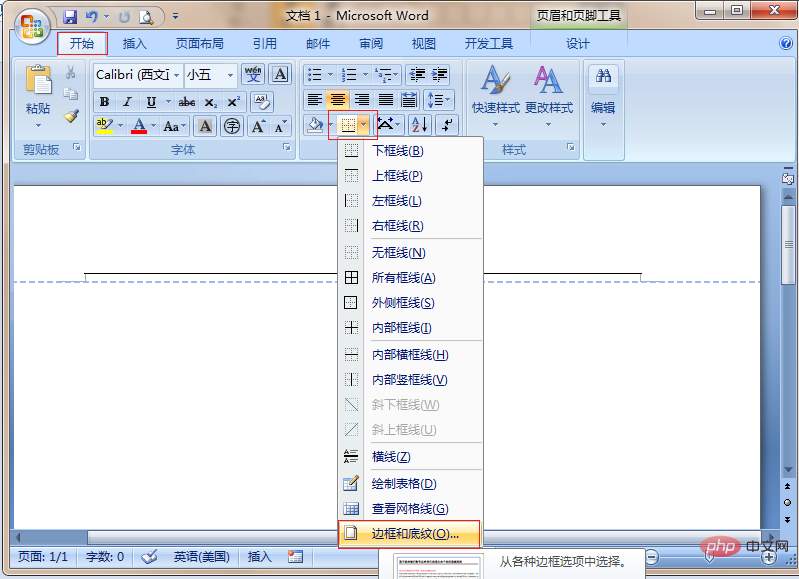Viewport: 799px width, 579px height.
Task: Click the Sort A-Z icon
Action: coord(418,125)
